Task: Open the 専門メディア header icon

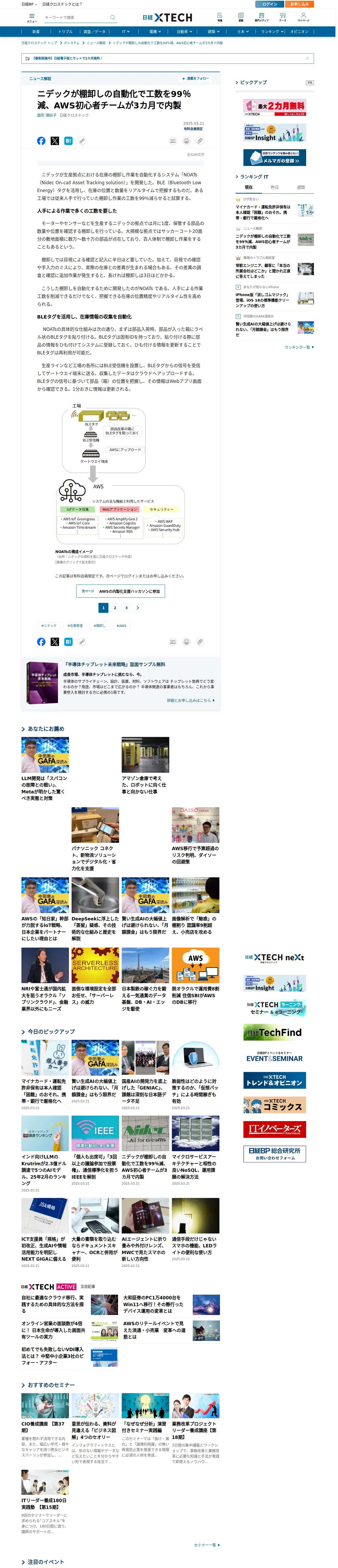Action: pyautogui.click(x=261, y=17)
